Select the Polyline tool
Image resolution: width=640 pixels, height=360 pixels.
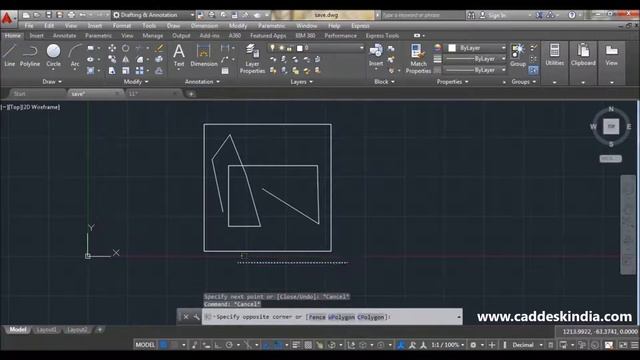click(30, 55)
